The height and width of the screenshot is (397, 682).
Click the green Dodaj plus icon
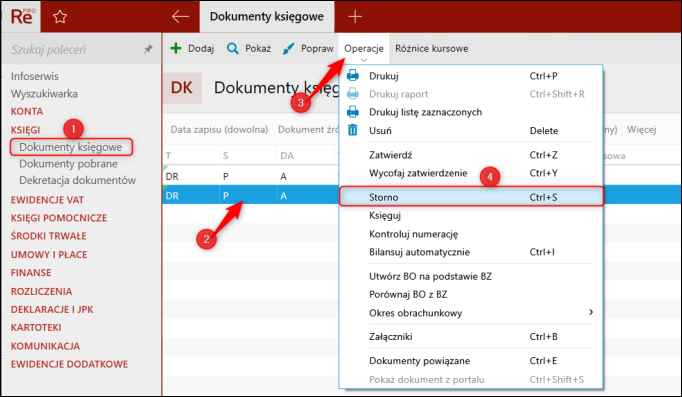pos(176,48)
